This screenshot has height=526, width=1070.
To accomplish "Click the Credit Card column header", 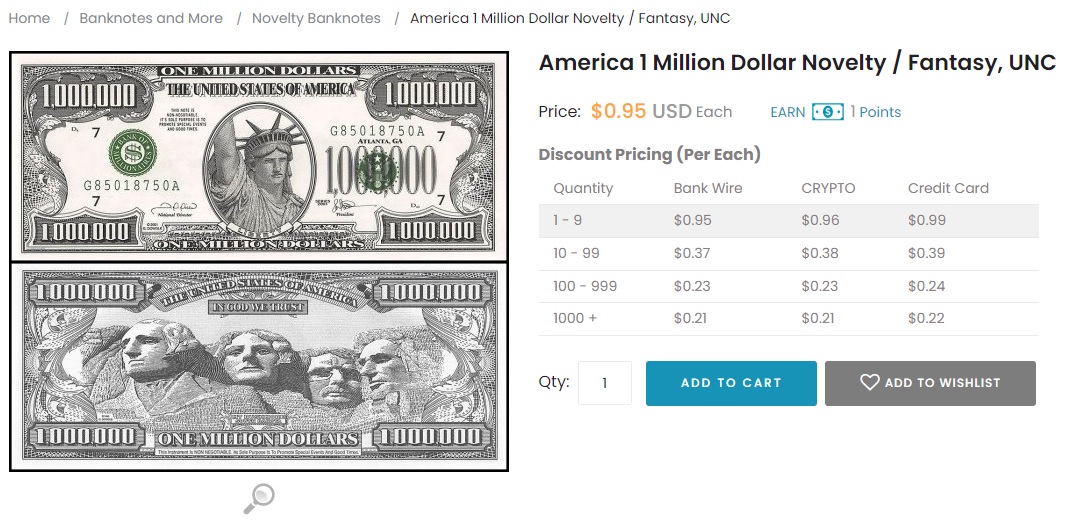I will tap(948, 188).
